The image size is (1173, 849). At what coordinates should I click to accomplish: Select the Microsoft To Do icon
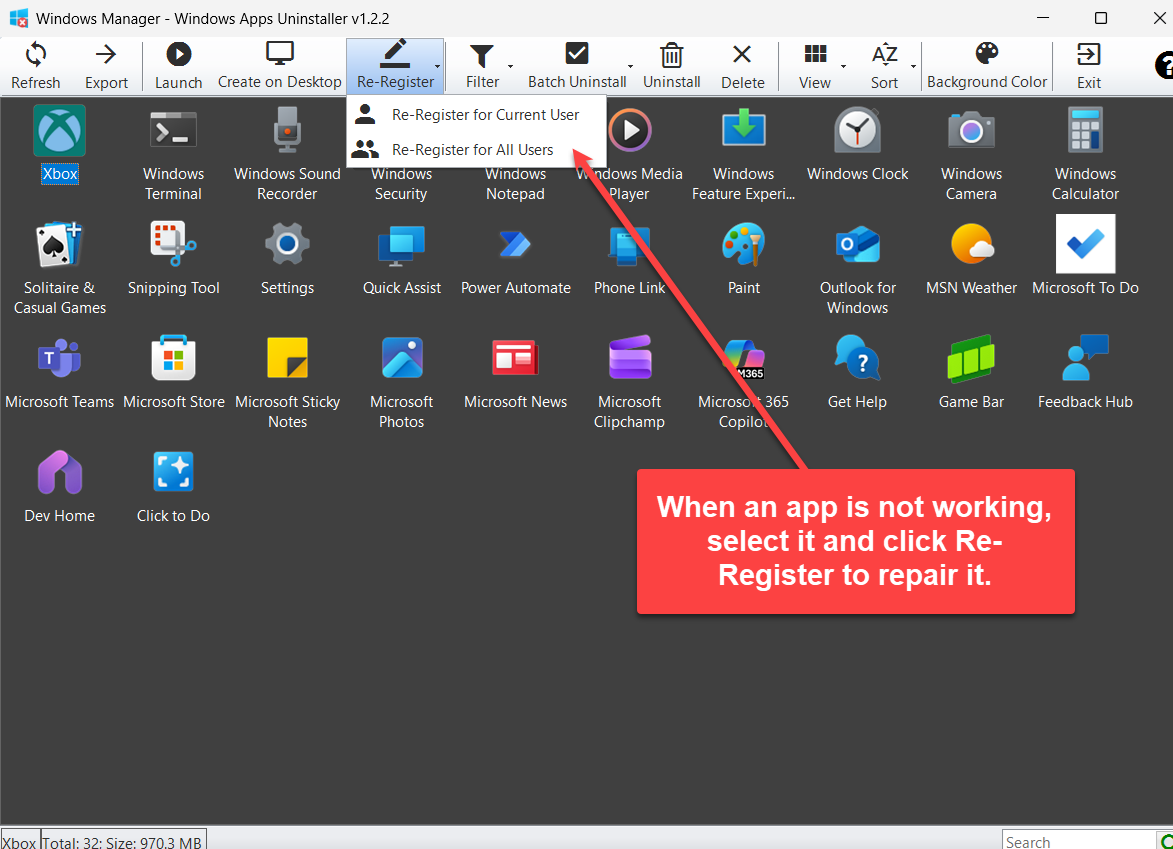[1085, 244]
